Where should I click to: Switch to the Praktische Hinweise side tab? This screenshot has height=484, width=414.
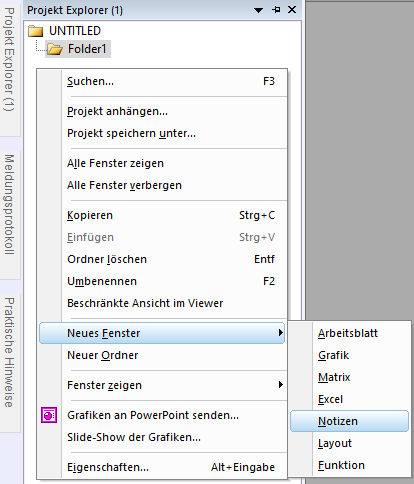10,353
